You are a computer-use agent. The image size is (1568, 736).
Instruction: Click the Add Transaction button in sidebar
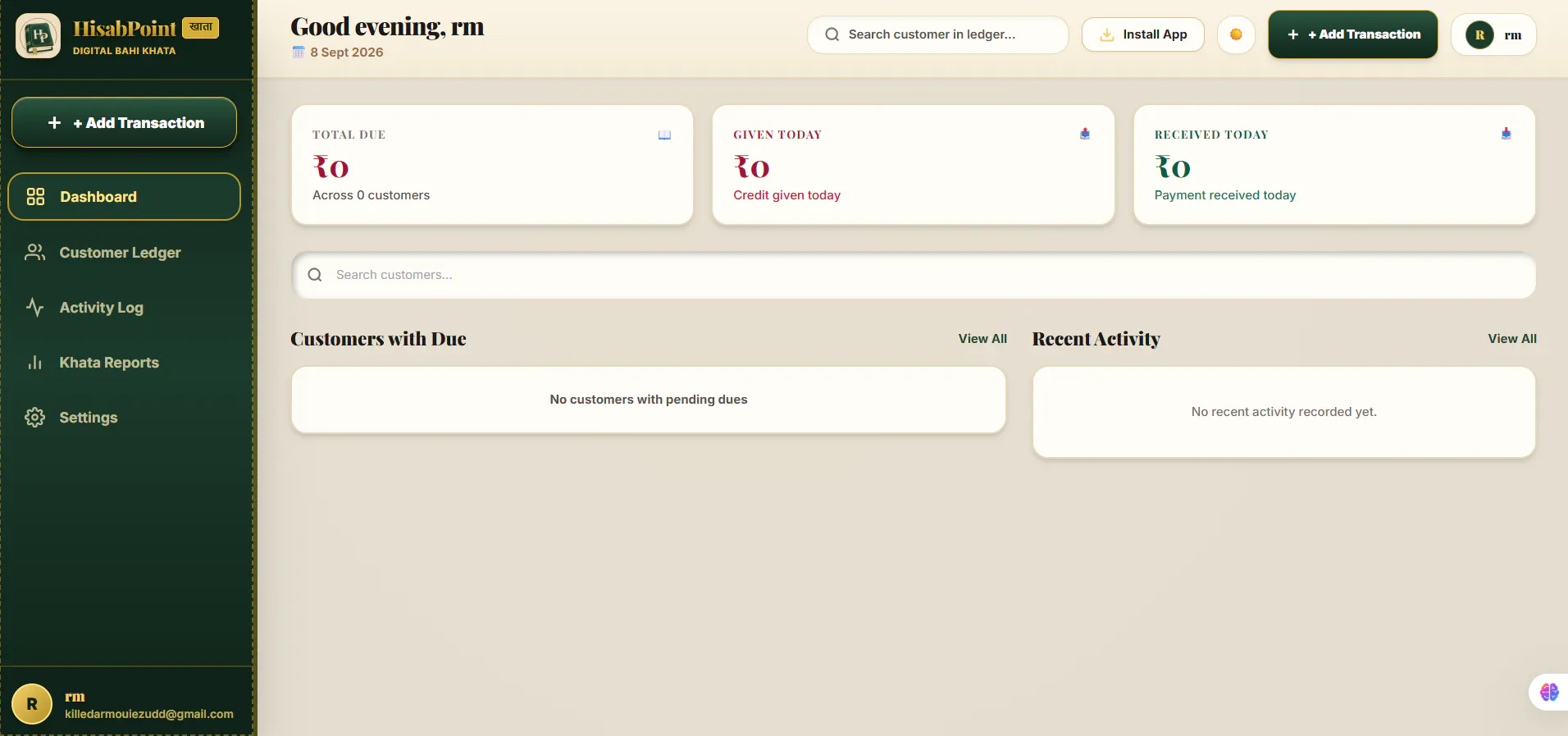coord(124,122)
